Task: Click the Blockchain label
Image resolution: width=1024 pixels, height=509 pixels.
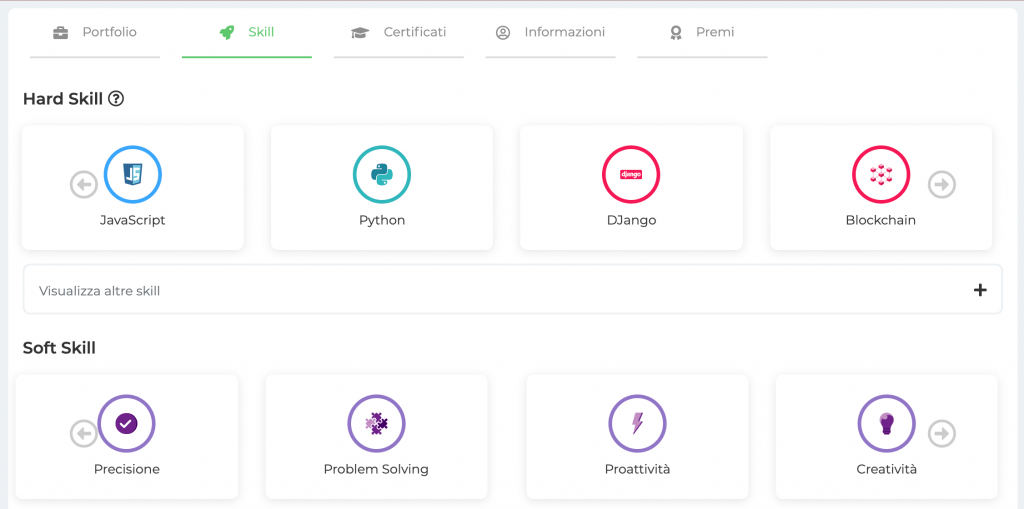Action: coord(880,220)
